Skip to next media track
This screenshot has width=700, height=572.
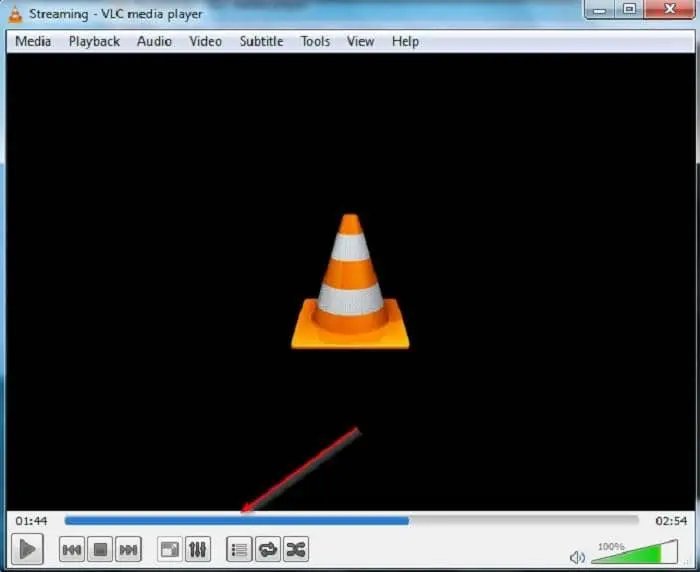click(128, 549)
